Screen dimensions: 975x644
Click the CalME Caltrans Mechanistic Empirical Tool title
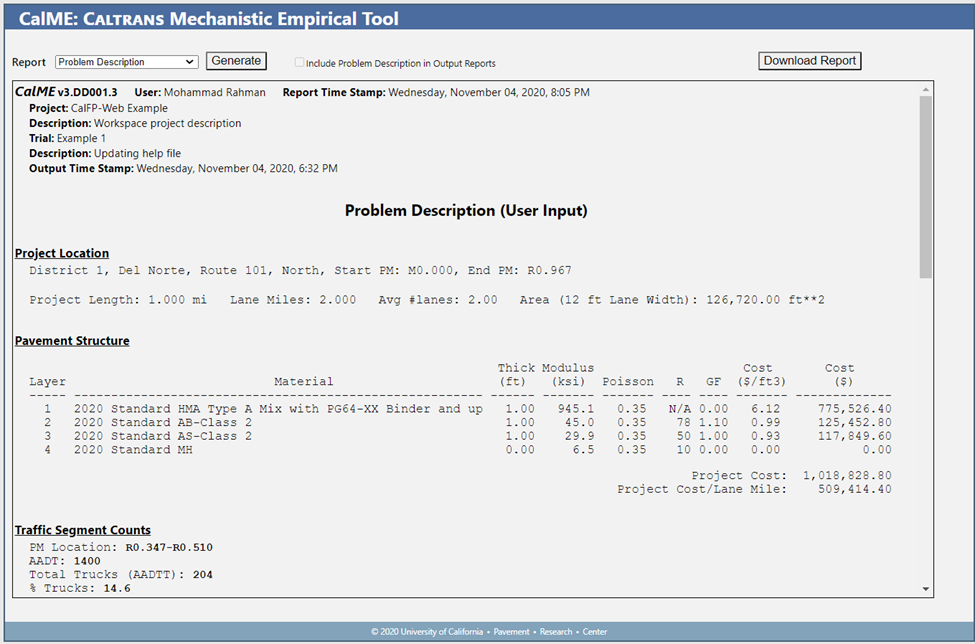tap(208, 19)
